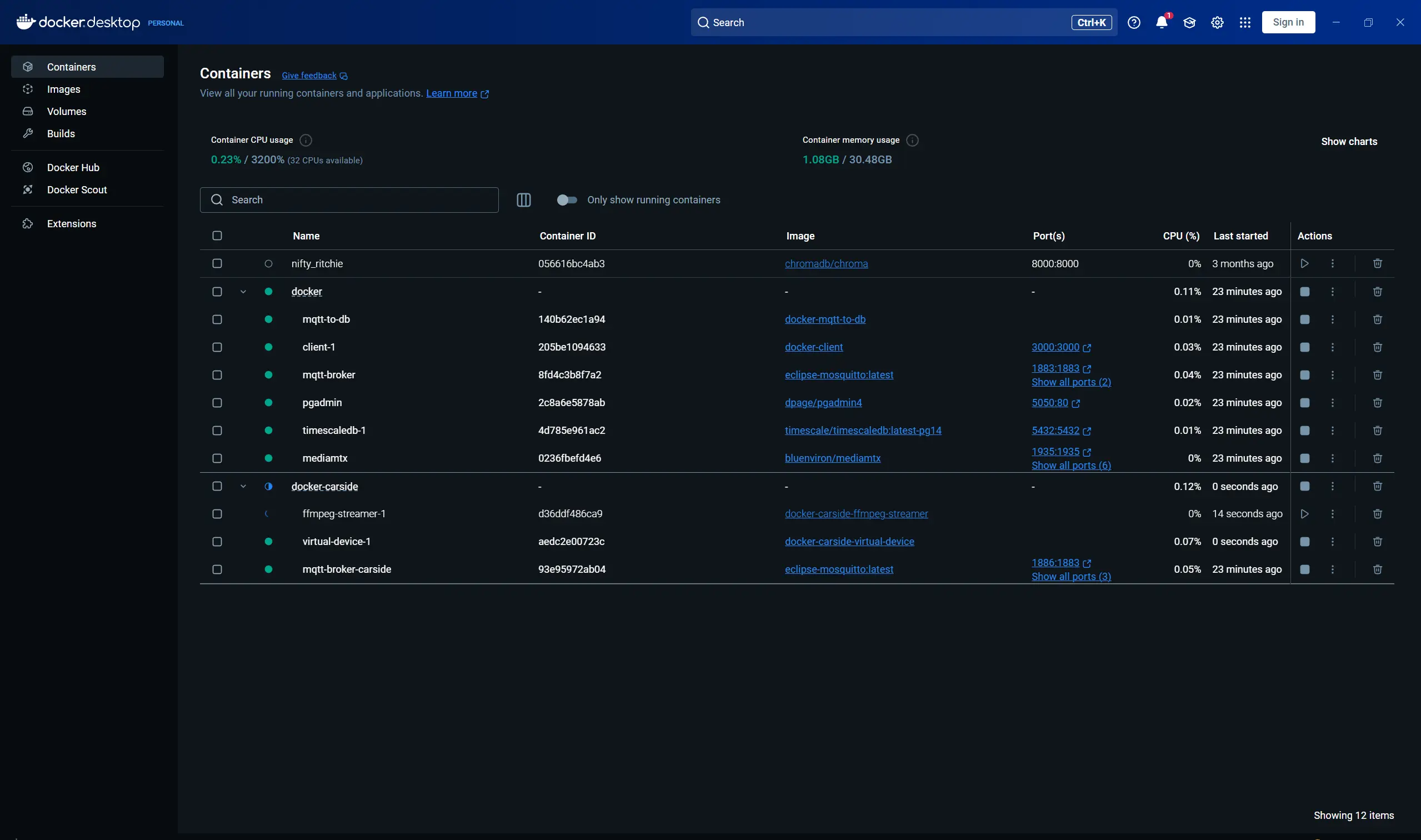Show all ports (3) for mqtt-broker-carside
This screenshot has width=1421, height=840.
pos(1070,576)
